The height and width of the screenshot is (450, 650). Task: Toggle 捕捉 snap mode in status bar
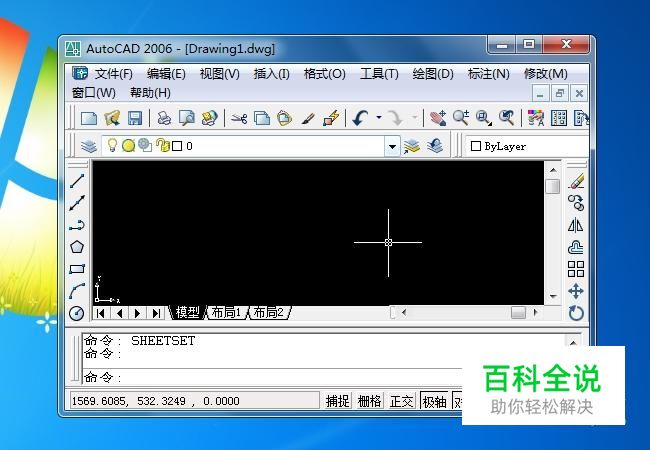coord(337,401)
